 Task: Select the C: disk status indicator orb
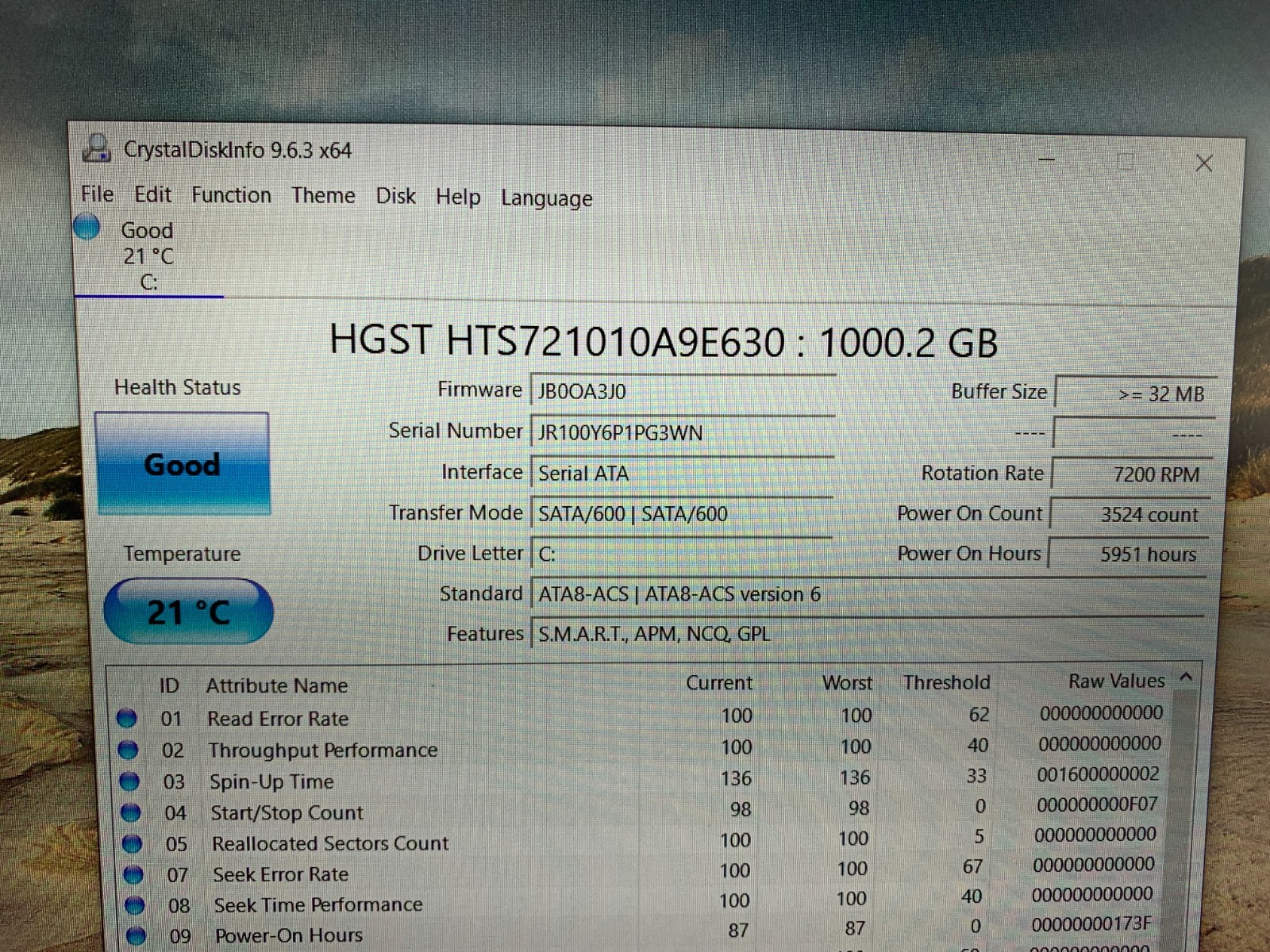point(87,228)
